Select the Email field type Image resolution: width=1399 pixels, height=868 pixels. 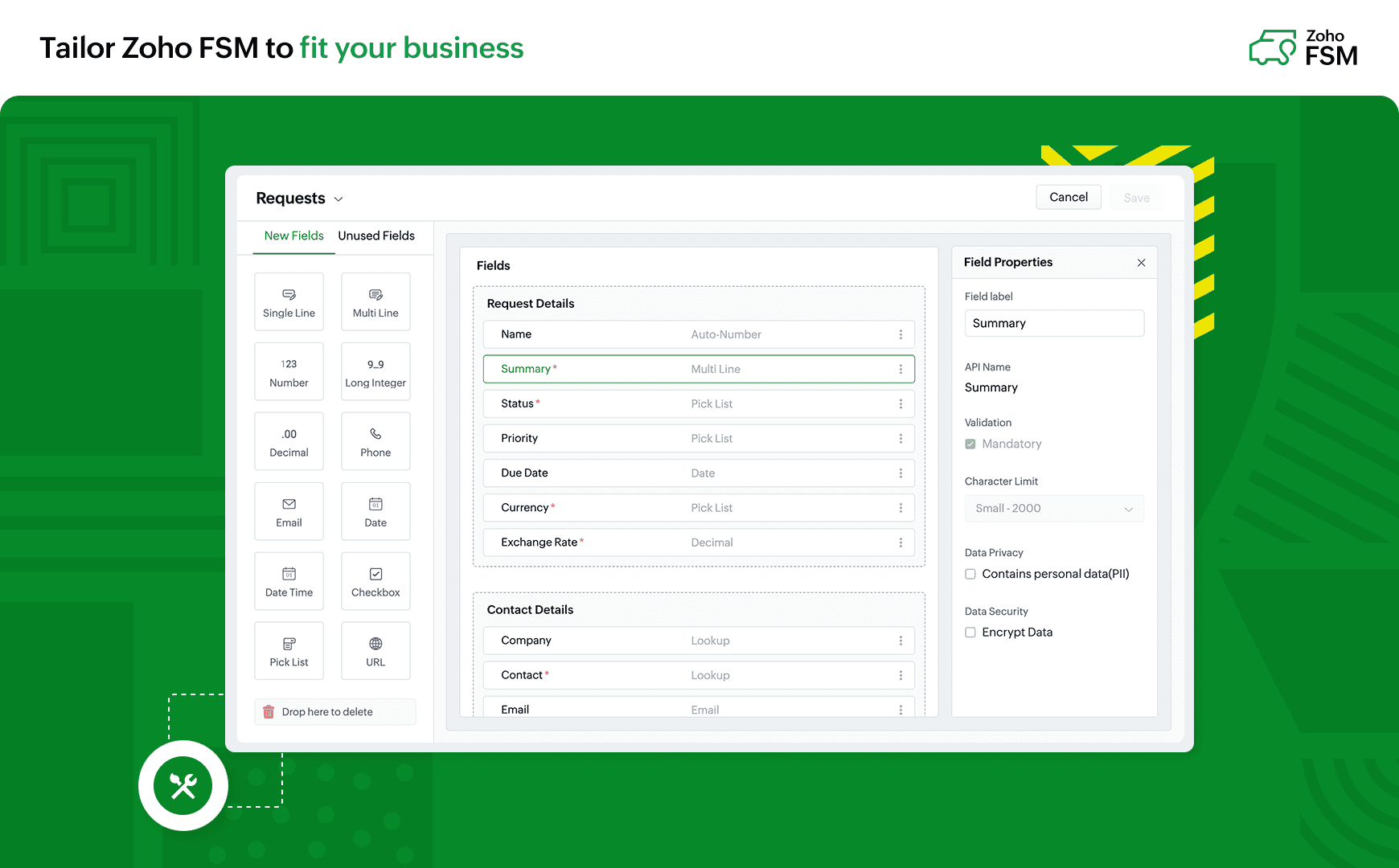(x=289, y=511)
